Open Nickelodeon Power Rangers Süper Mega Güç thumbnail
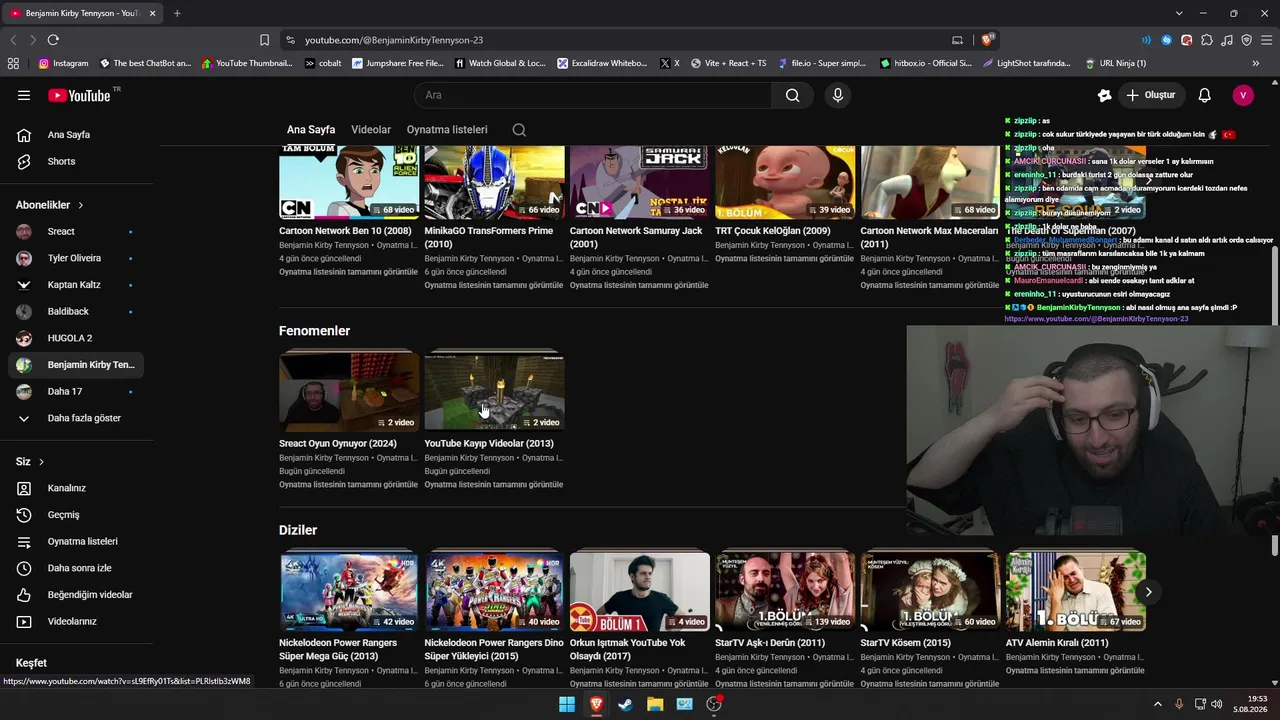 click(x=349, y=591)
